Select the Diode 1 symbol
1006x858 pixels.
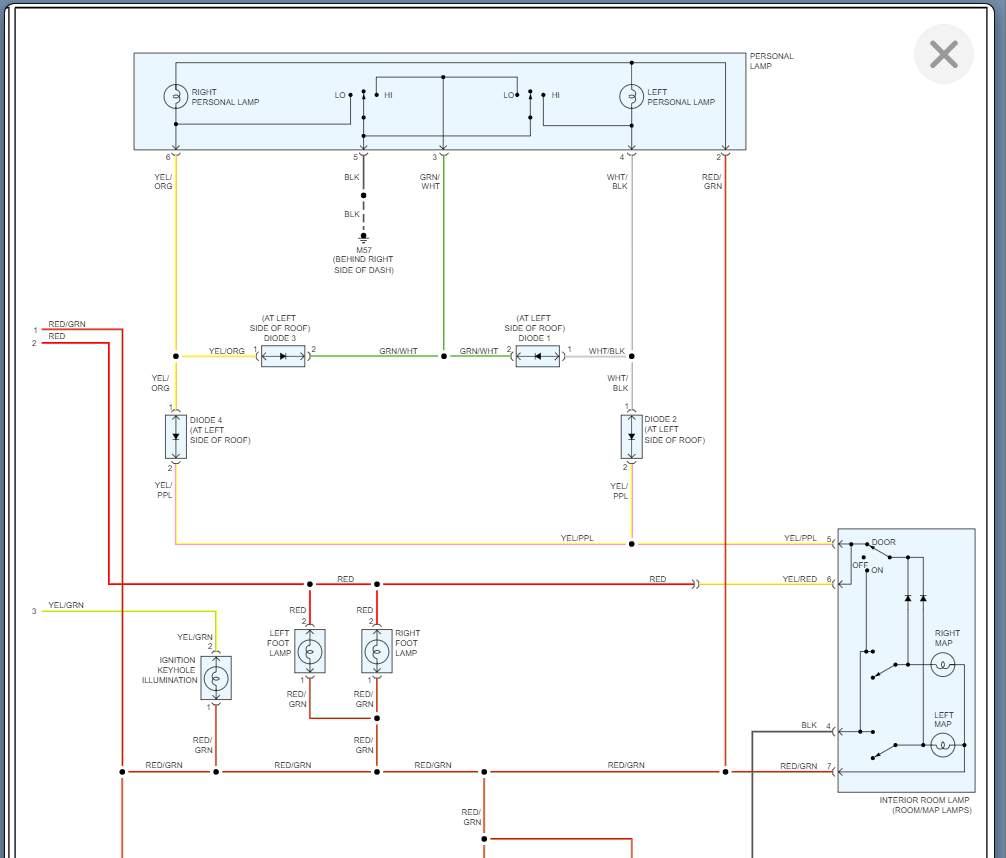click(537, 356)
